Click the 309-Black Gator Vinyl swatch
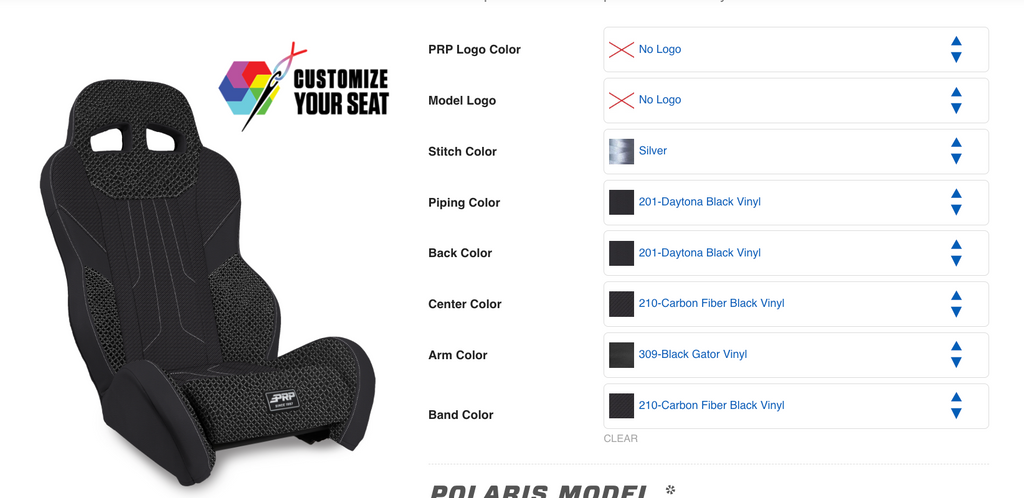The height and width of the screenshot is (498, 1024). coord(621,354)
